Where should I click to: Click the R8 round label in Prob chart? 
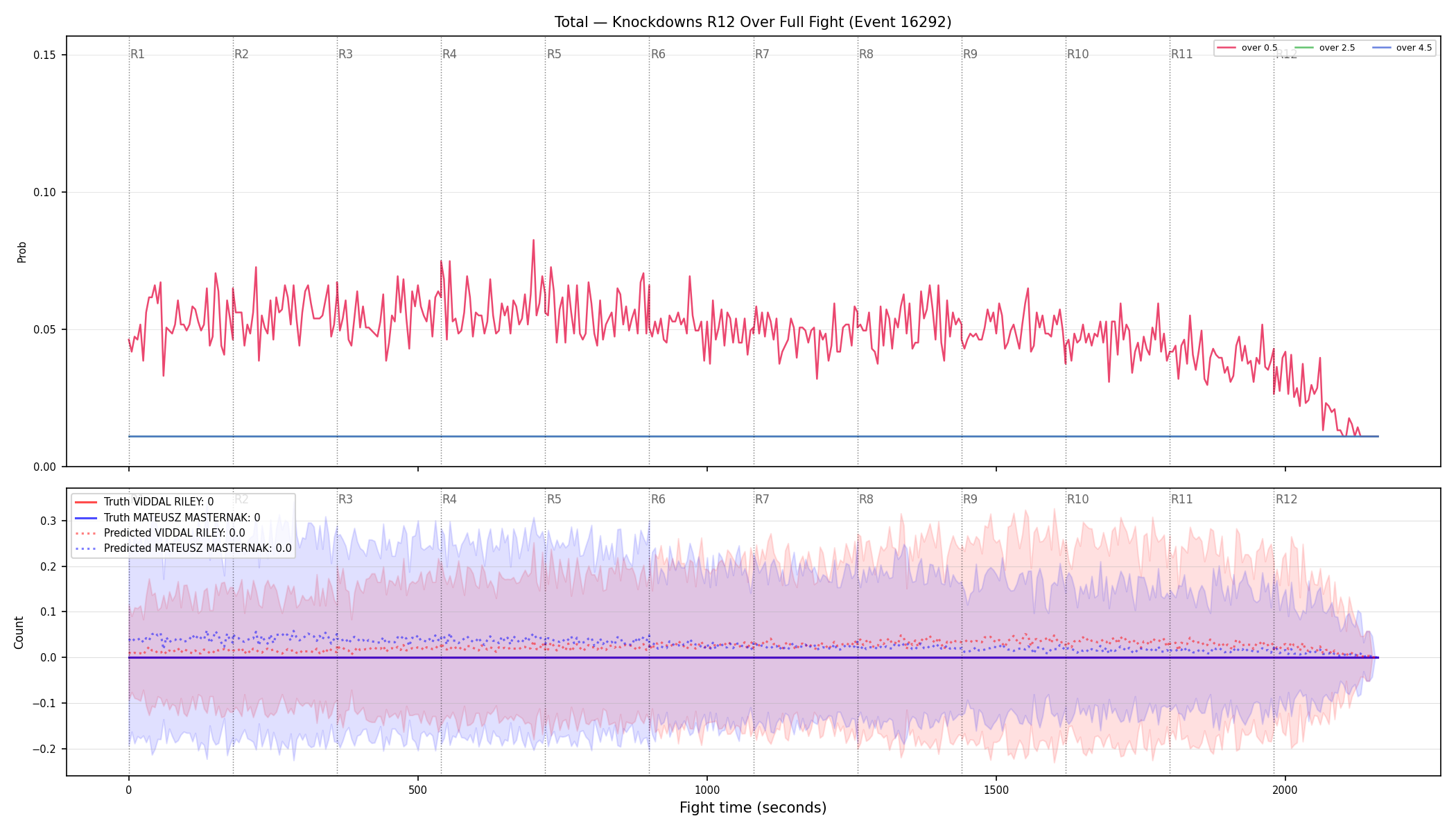866,54
